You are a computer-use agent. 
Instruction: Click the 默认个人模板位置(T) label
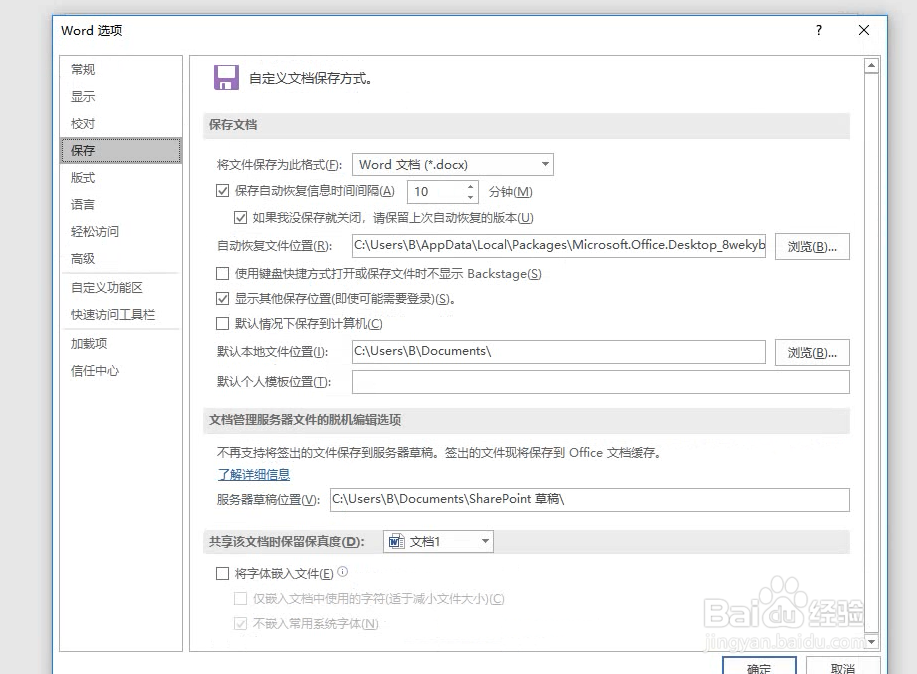274,382
